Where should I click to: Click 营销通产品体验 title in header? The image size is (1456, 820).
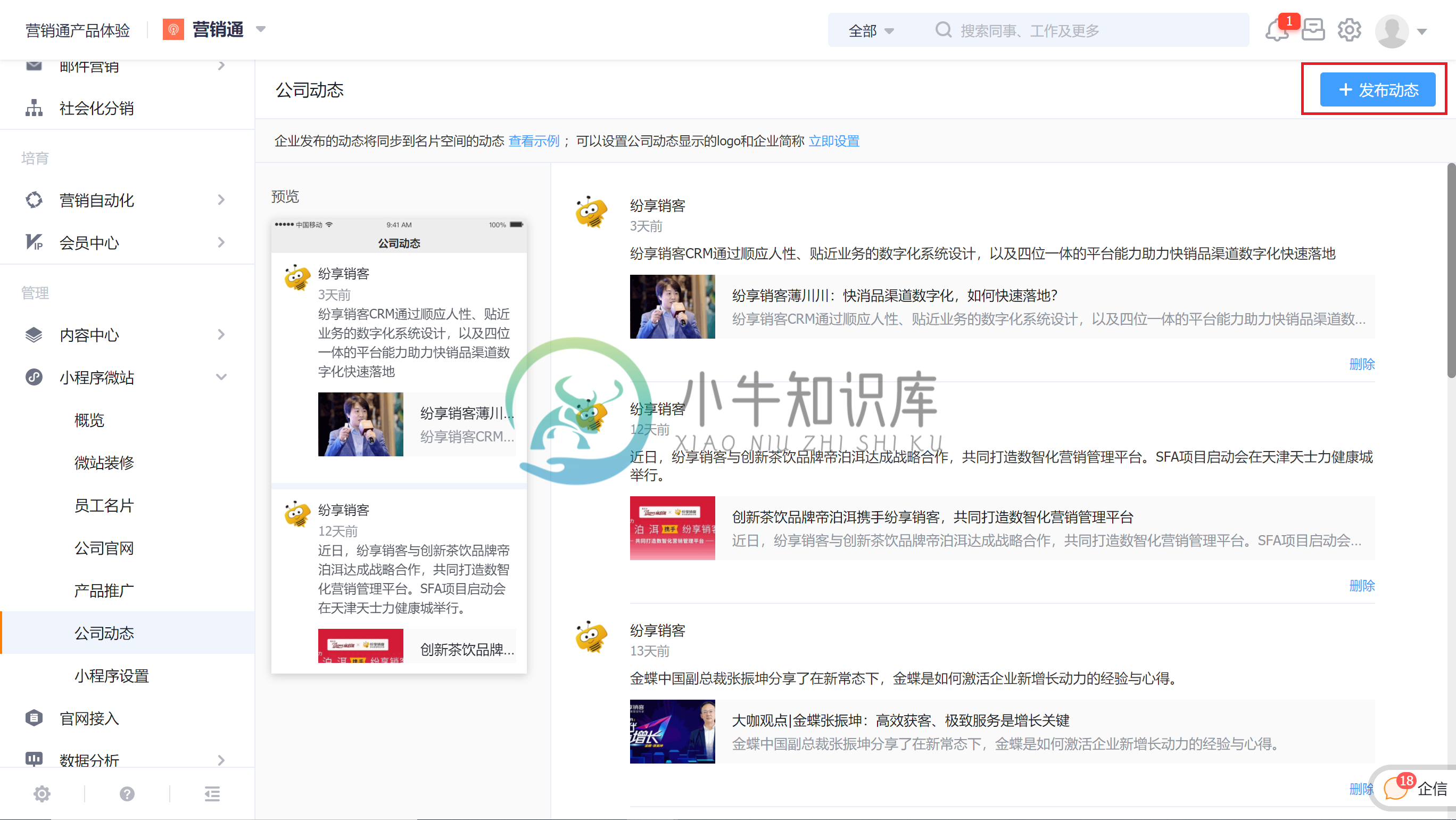[78, 30]
